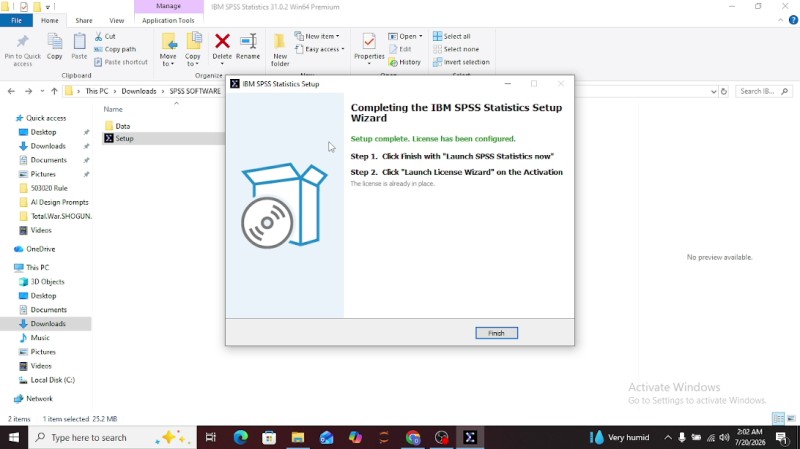Screen dimensions: 800x449
Task: Open the Copy to dropdown
Action: click(x=192, y=50)
